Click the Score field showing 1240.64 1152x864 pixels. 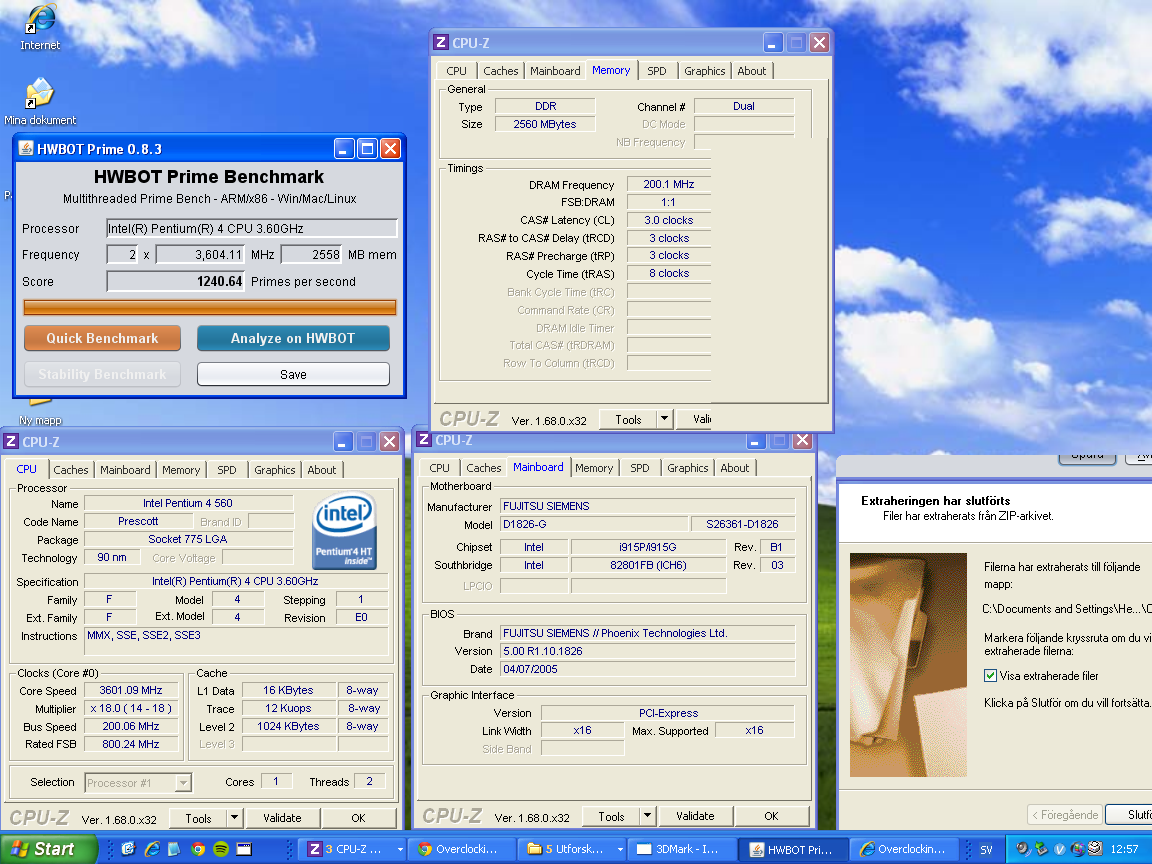point(175,281)
